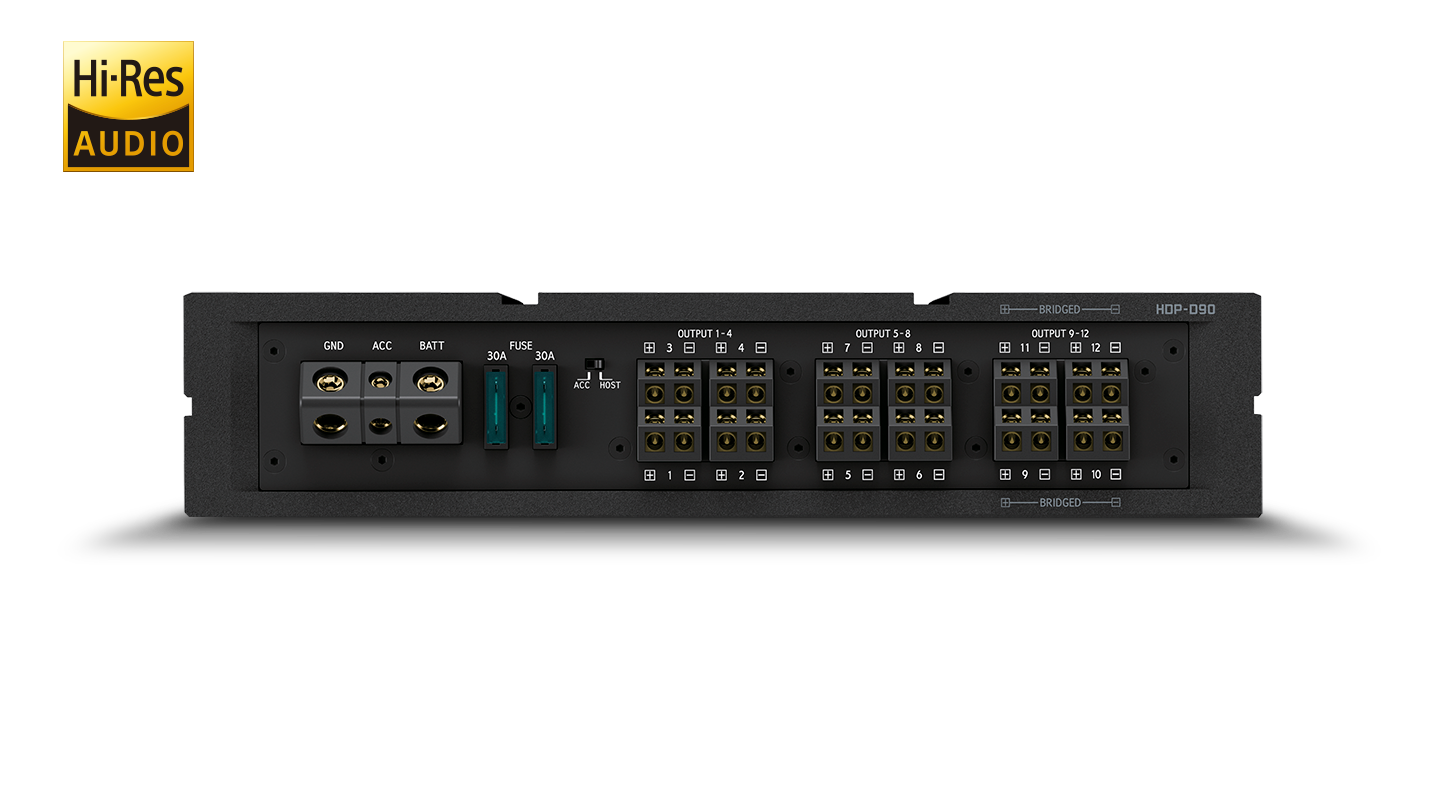The height and width of the screenshot is (810, 1440).
Task: Click the number 7 output label
Action: click(847, 348)
